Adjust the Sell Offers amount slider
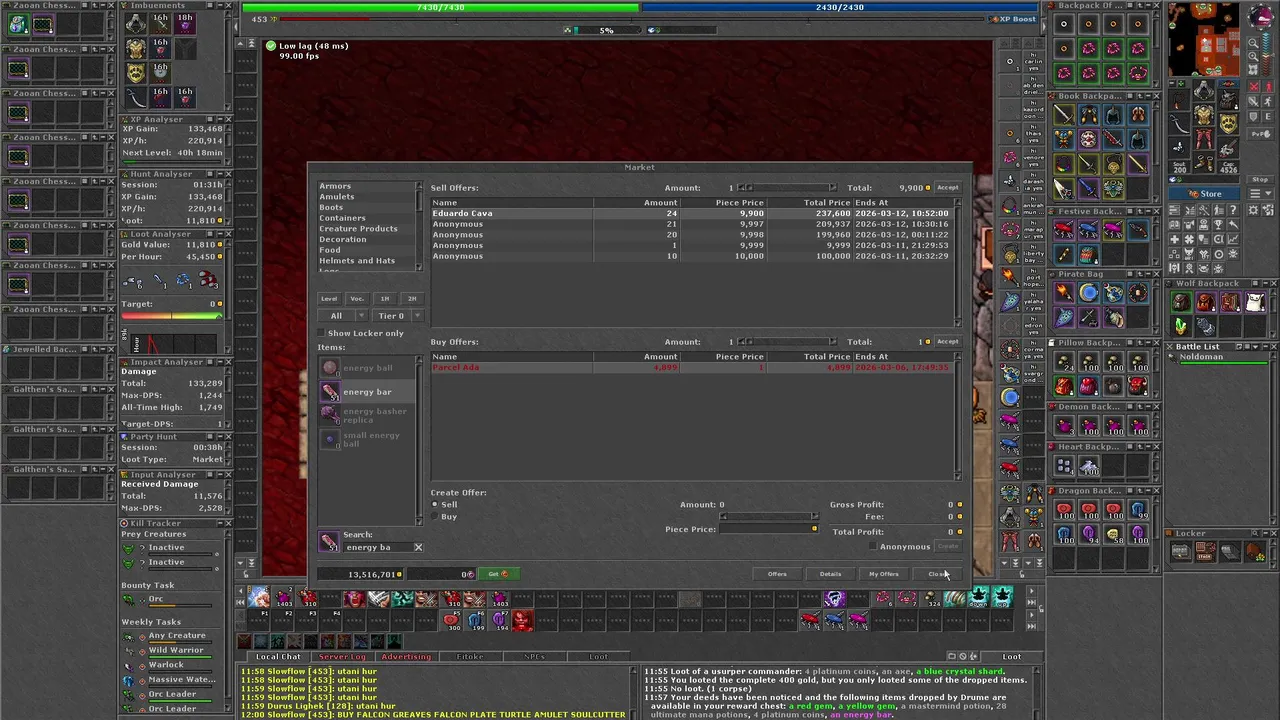Viewport: 1280px width, 720px height. (787, 187)
